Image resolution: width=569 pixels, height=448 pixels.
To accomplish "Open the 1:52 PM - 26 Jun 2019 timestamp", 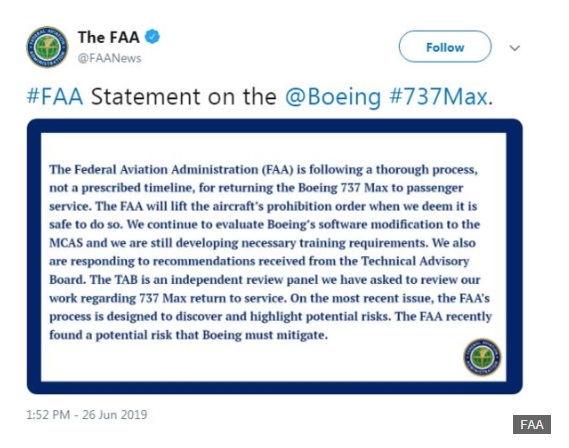I will point(87,415).
